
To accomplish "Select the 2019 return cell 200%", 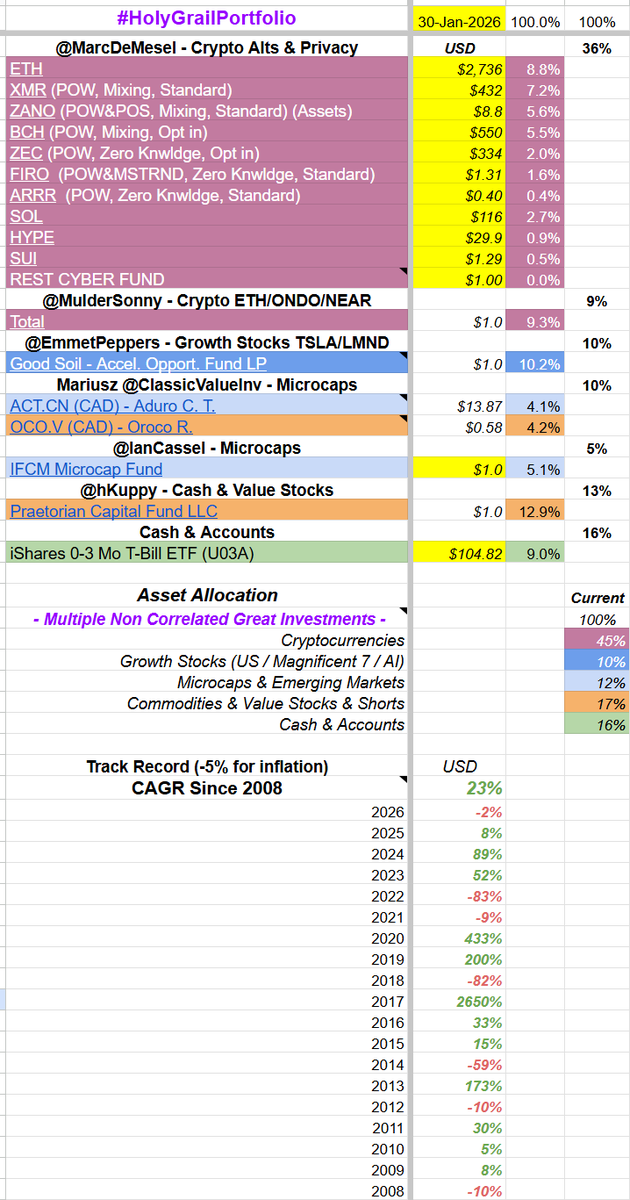I will coord(460,959).
